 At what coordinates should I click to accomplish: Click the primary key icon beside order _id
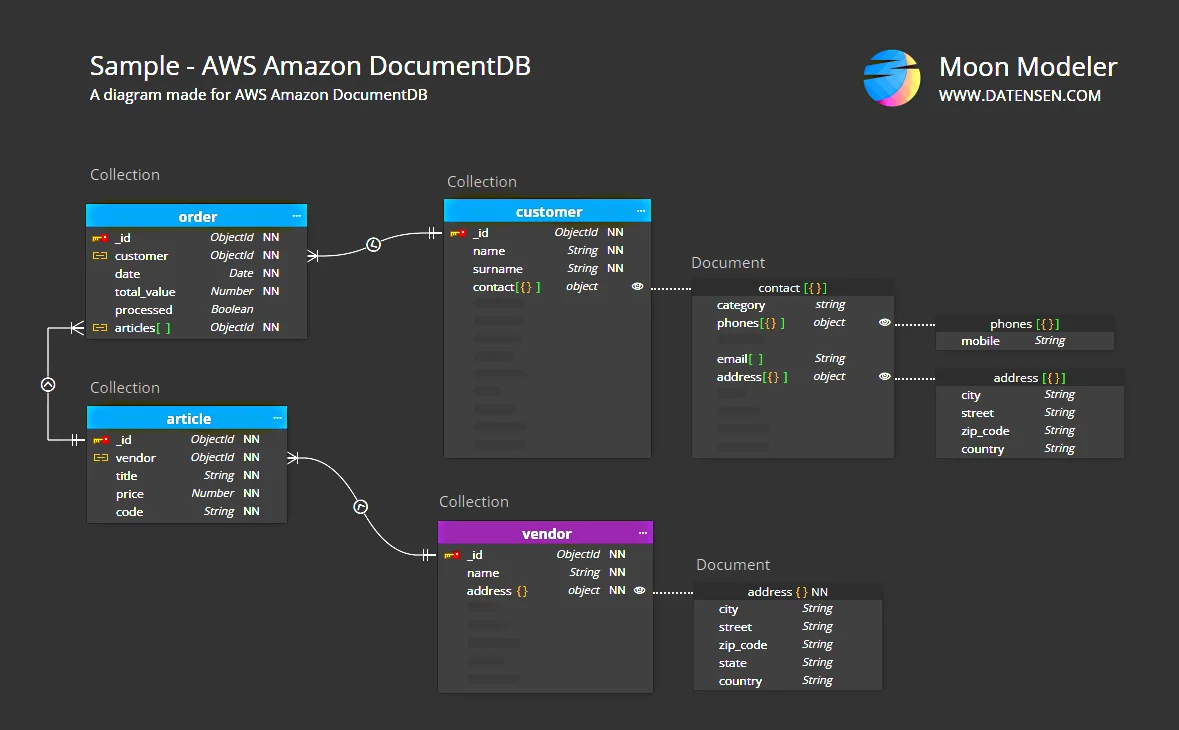[100, 238]
